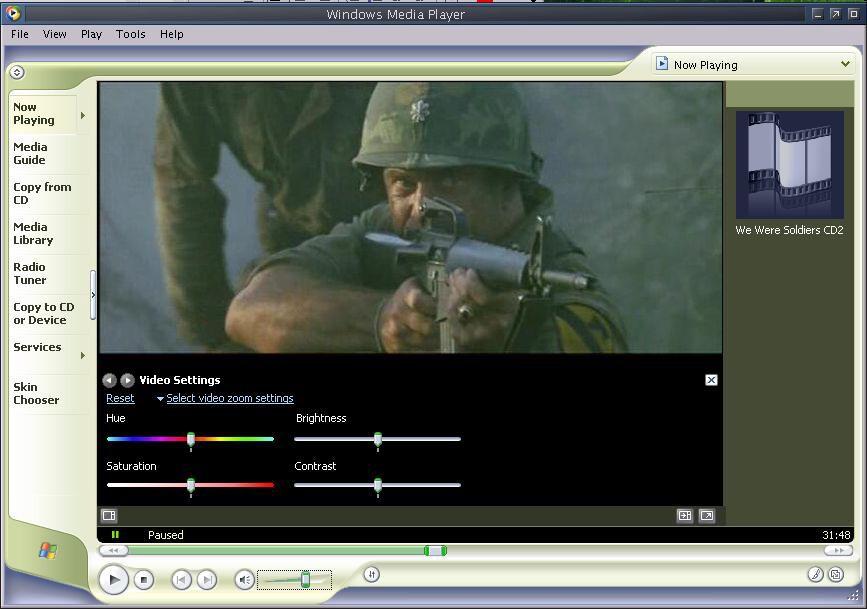Screen dimensions: 867x609
Task: Open the Copy to CD or Device tab
Action: click(43, 314)
